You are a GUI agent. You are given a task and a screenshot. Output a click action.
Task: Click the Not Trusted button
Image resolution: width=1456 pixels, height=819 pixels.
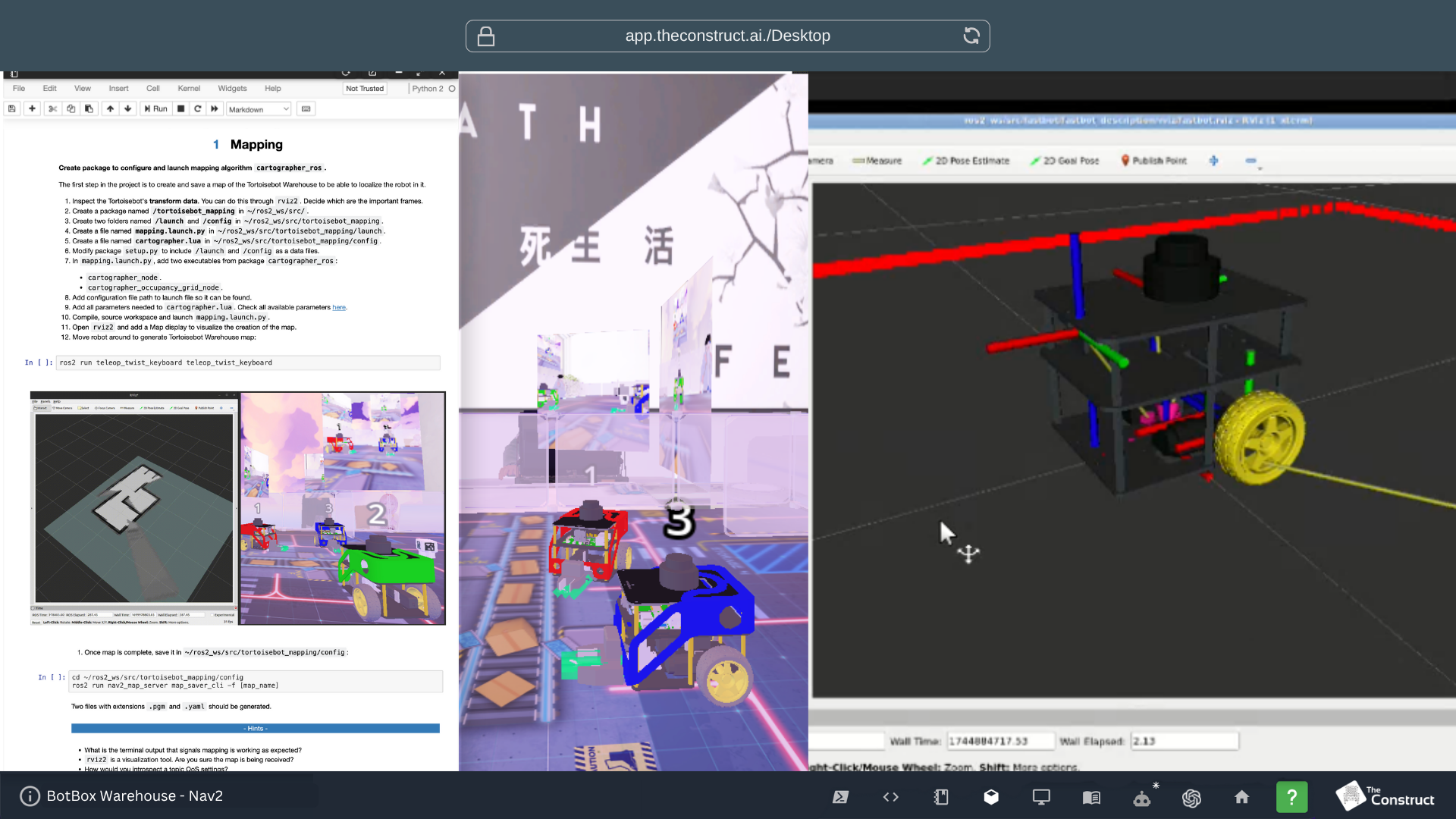click(x=365, y=89)
